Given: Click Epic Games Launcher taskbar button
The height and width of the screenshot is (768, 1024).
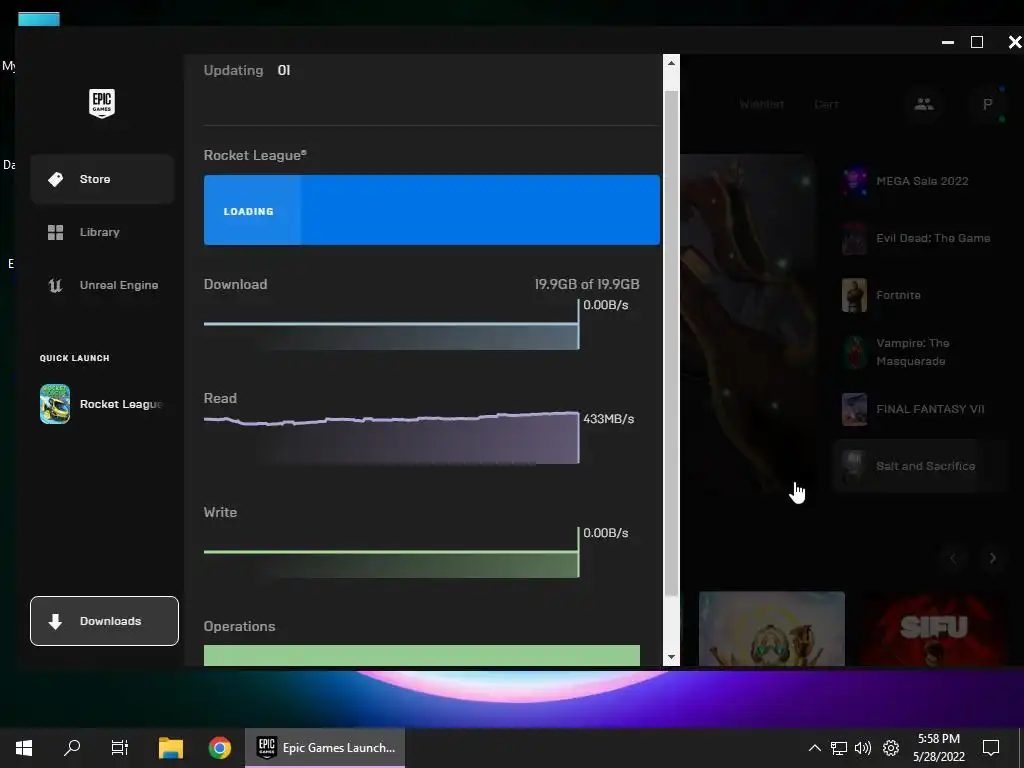Looking at the screenshot, I should coord(325,748).
